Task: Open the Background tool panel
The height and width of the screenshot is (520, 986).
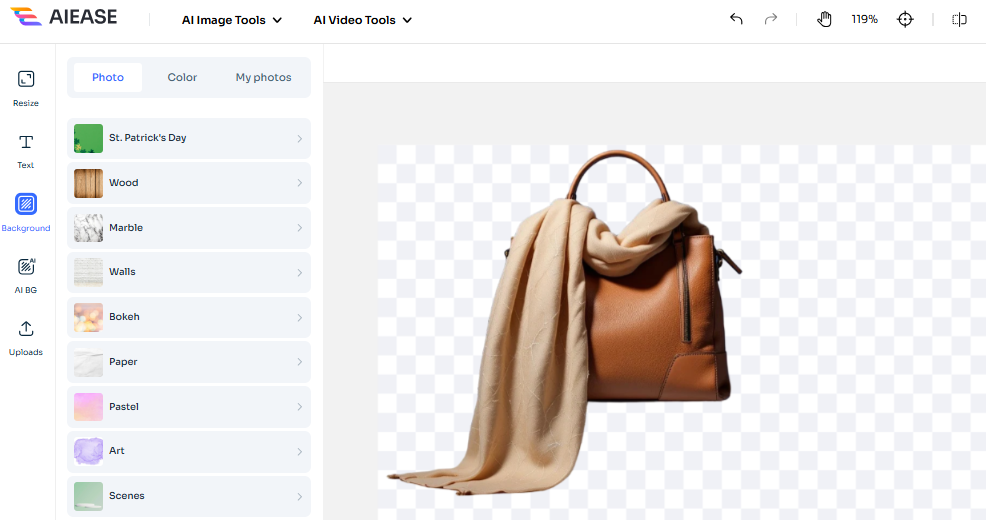Action: coord(26,205)
